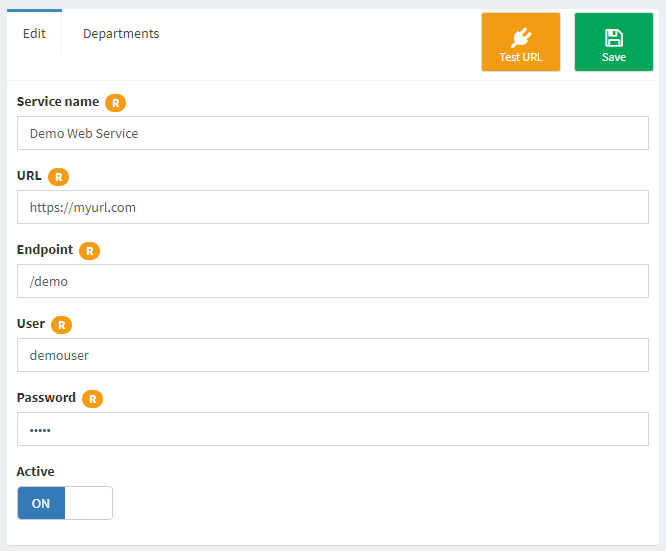This screenshot has height=551, width=666.
Task: Click the required badge next to Password
Action: point(93,398)
